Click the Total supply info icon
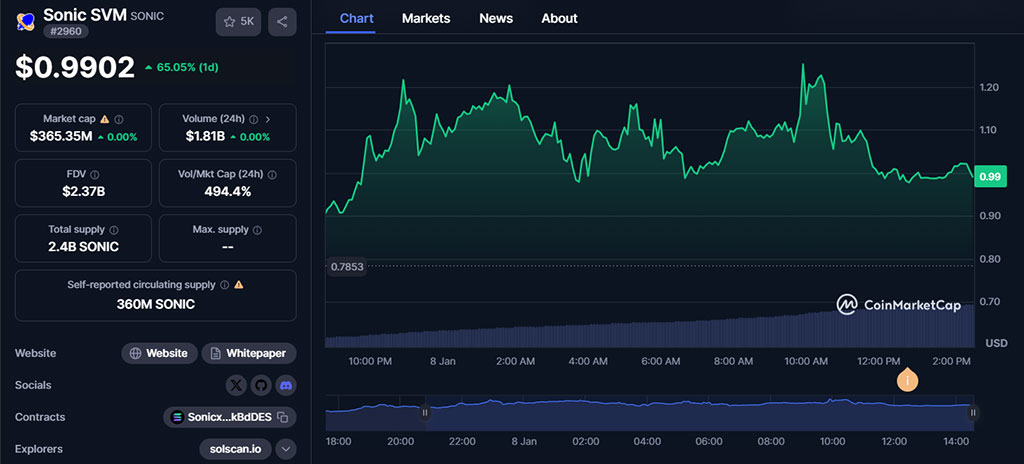Viewport: 1024px width, 464px height. click(114, 230)
